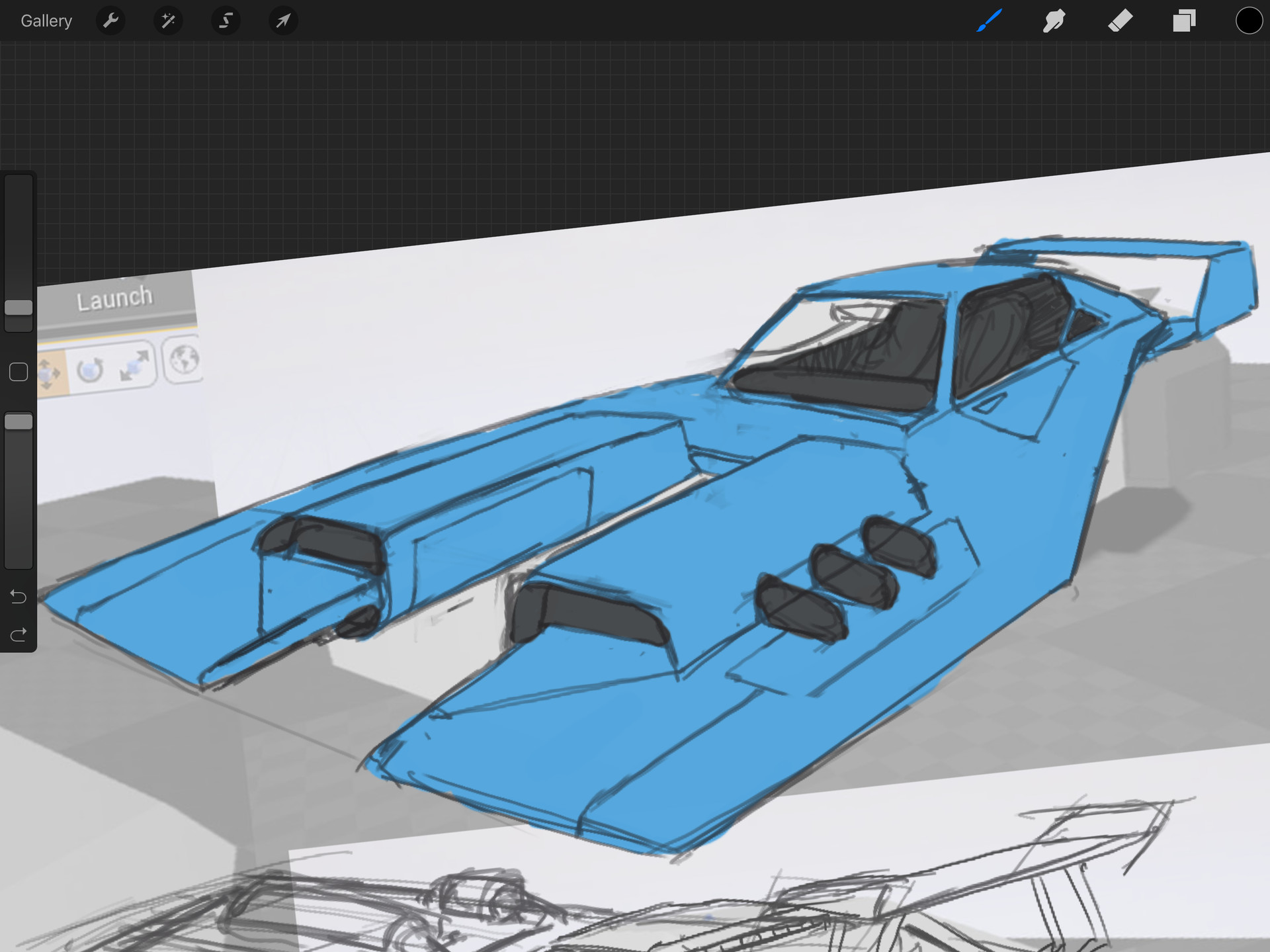Click the globe icon in reference image
The height and width of the screenshot is (952, 1270).
(184, 359)
